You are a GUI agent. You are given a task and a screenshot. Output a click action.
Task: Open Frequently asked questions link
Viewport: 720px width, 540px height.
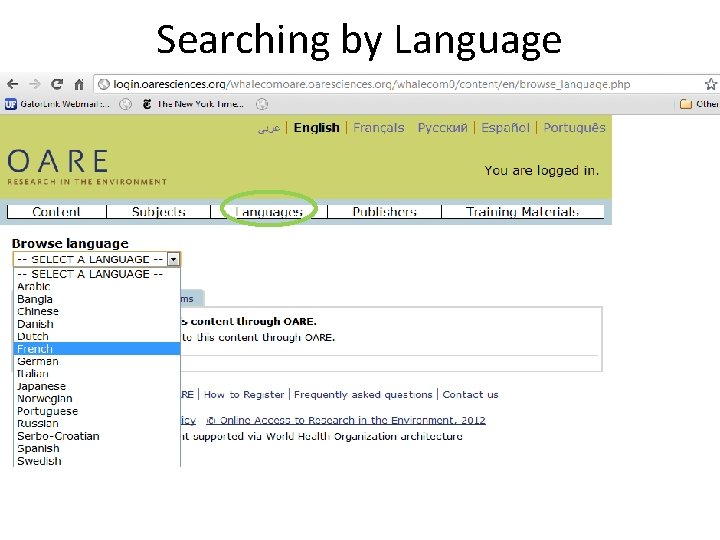(x=363, y=394)
